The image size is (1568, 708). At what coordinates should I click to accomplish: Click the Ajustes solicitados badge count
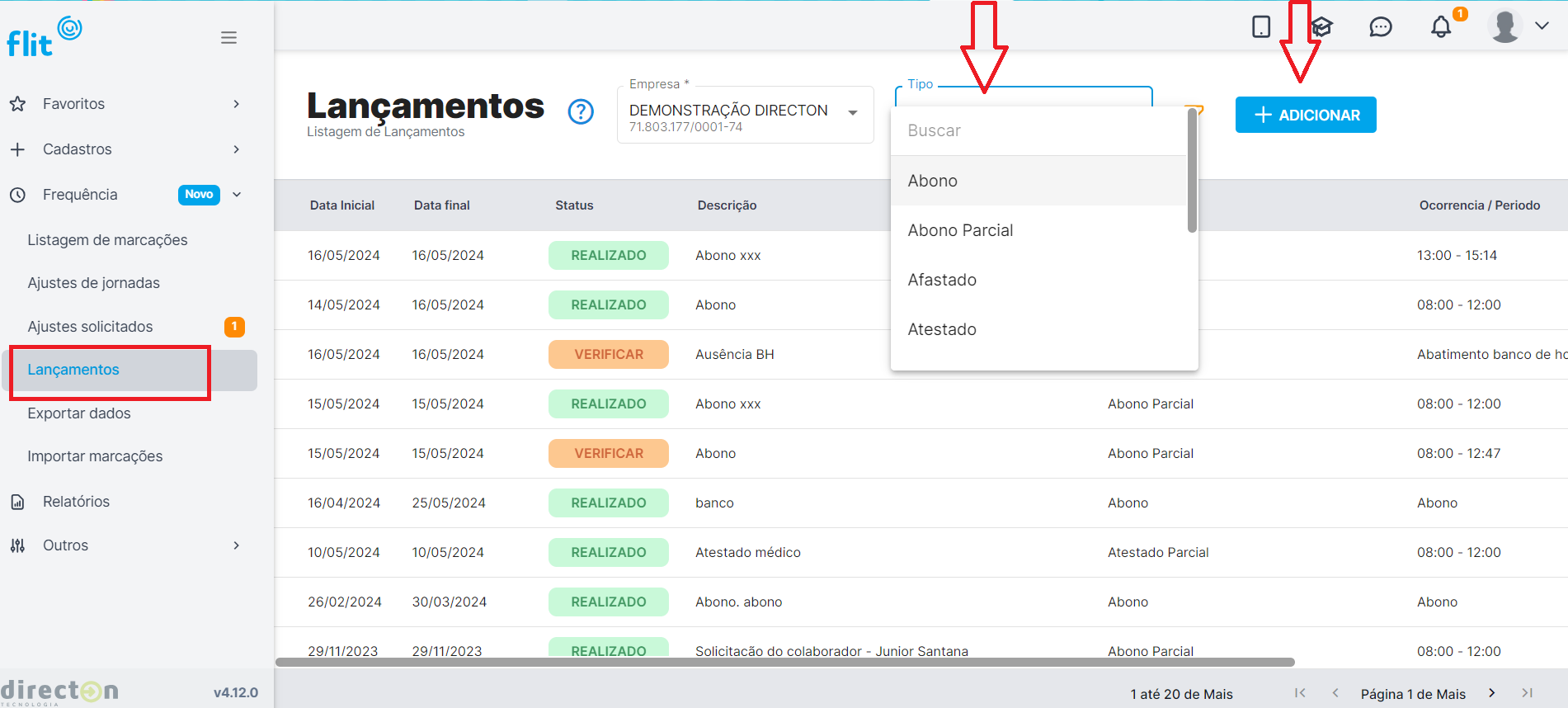(234, 327)
